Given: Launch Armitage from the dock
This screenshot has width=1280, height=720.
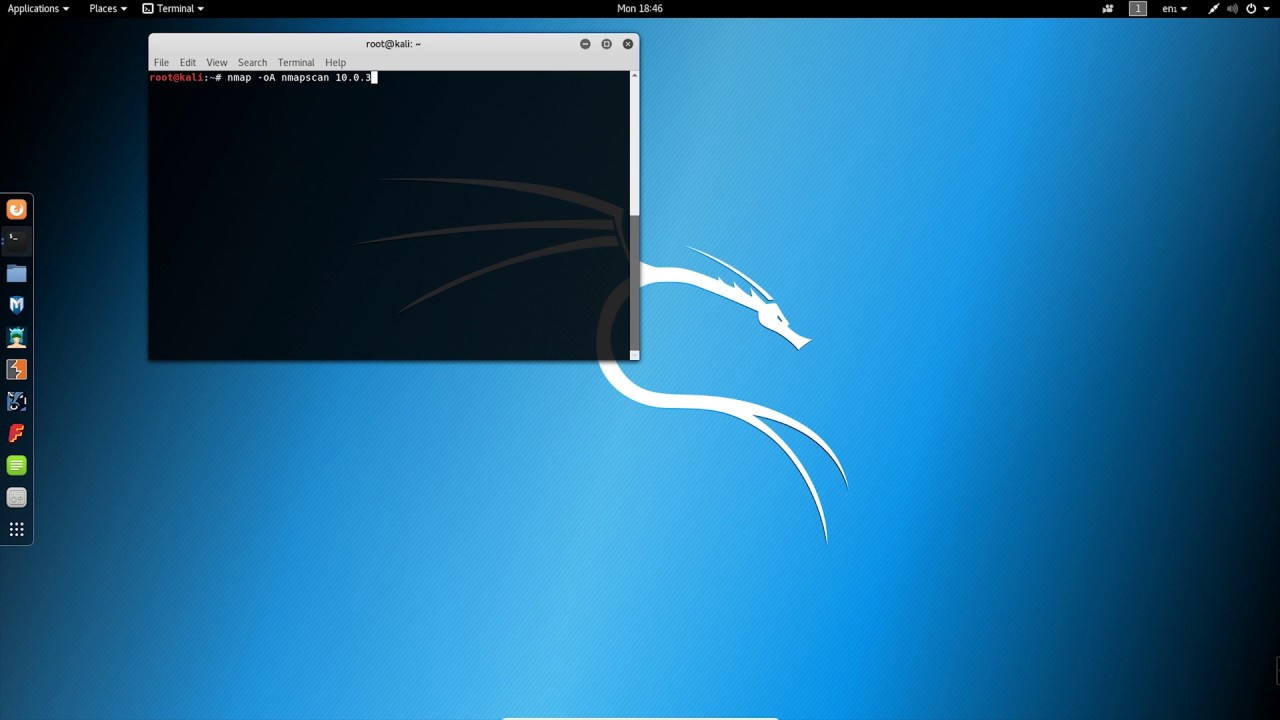Looking at the screenshot, I should (x=16, y=337).
